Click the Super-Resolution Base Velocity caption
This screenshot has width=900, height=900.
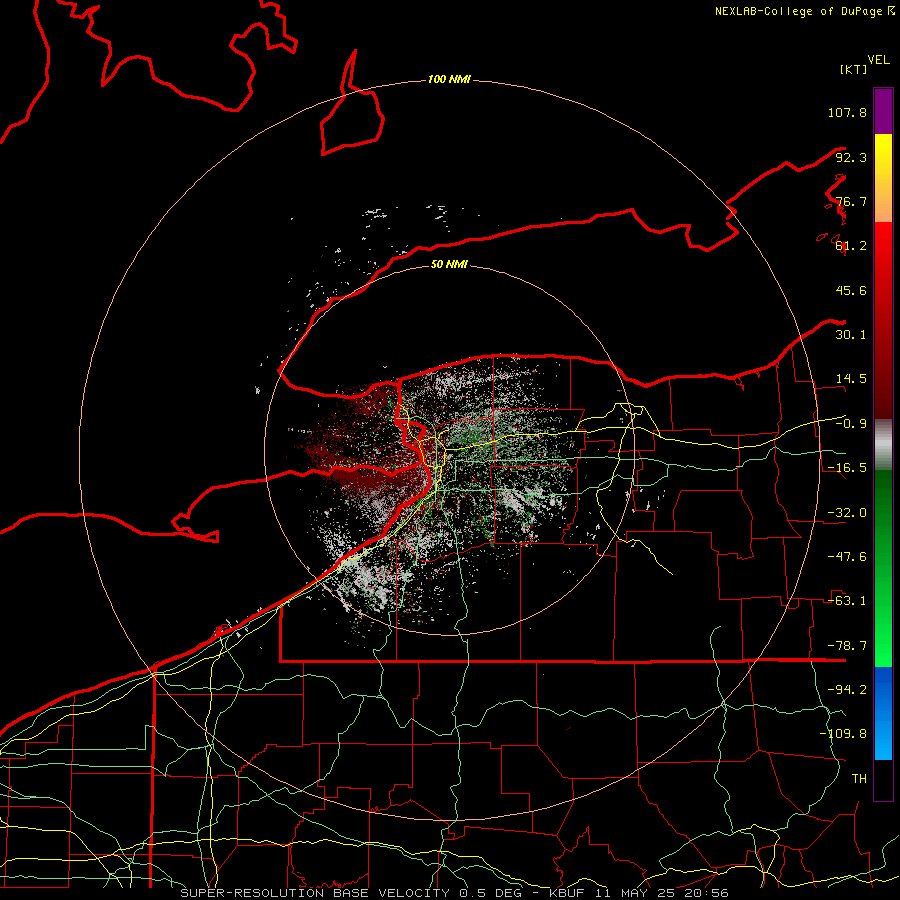[455, 893]
